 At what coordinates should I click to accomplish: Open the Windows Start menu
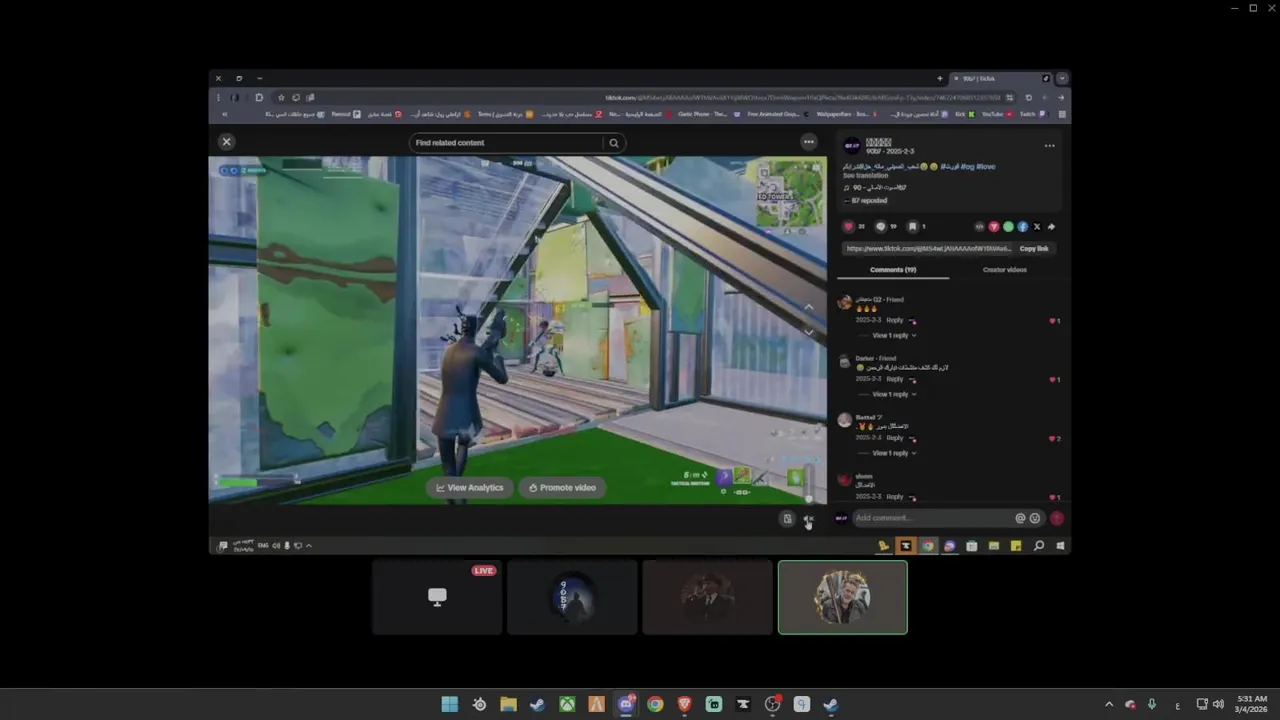450,704
